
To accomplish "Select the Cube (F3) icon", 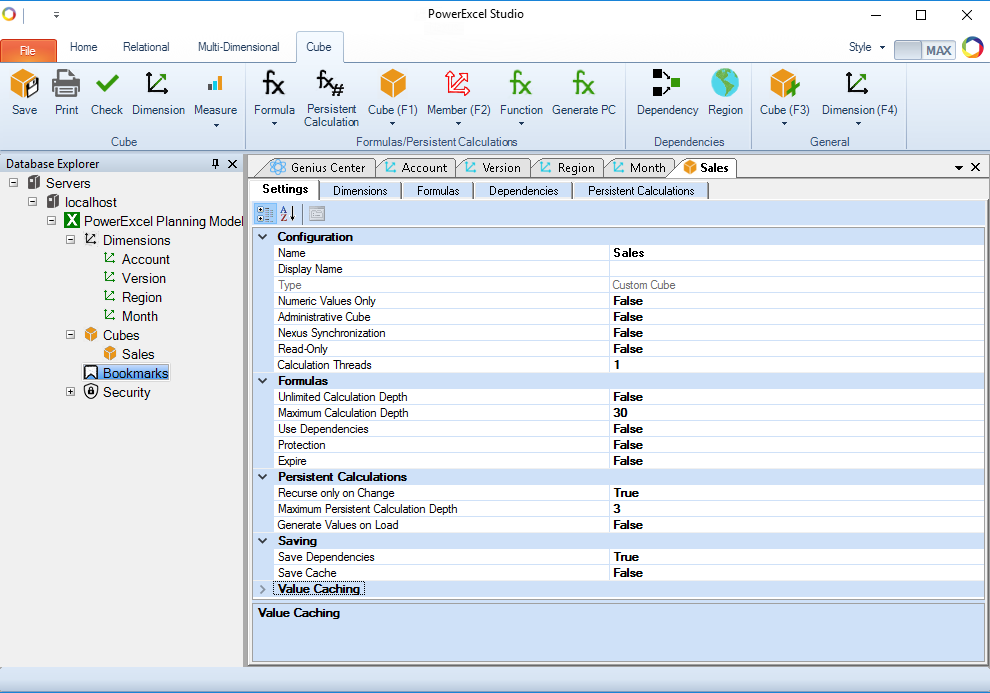I will tap(784, 84).
